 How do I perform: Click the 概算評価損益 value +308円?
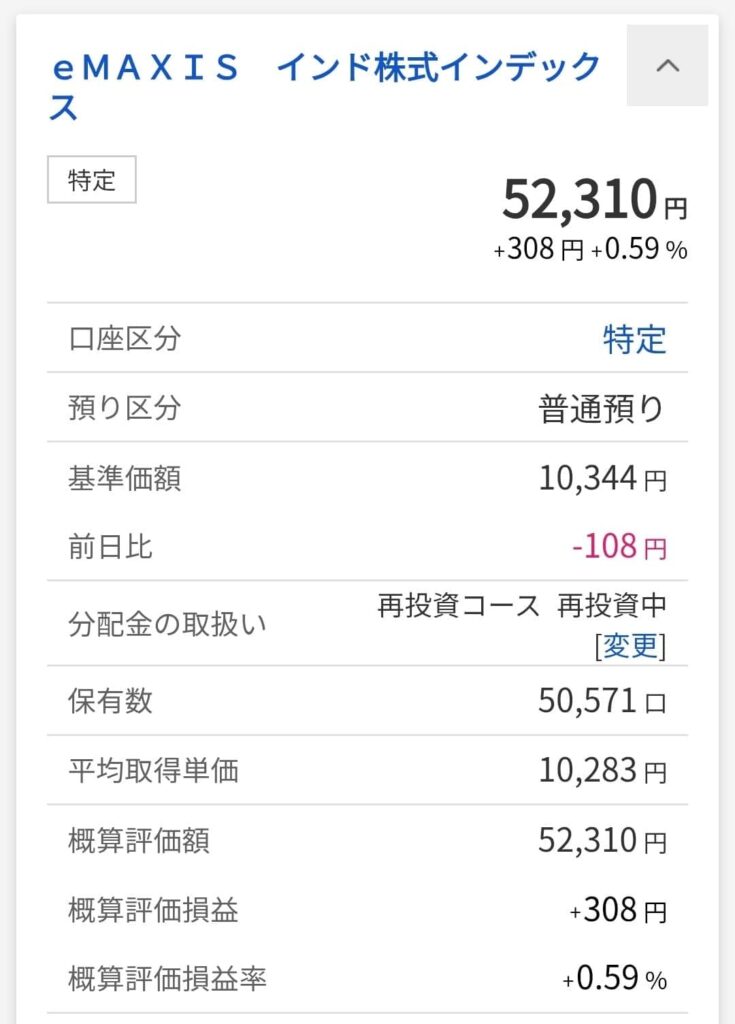(617, 910)
